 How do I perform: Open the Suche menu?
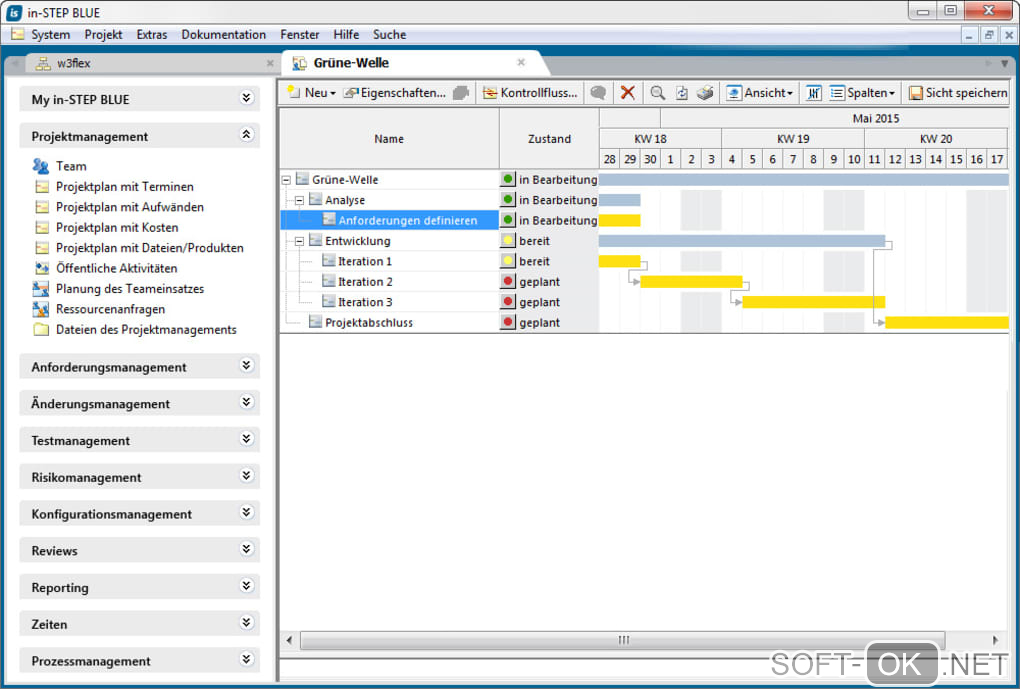pos(389,34)
